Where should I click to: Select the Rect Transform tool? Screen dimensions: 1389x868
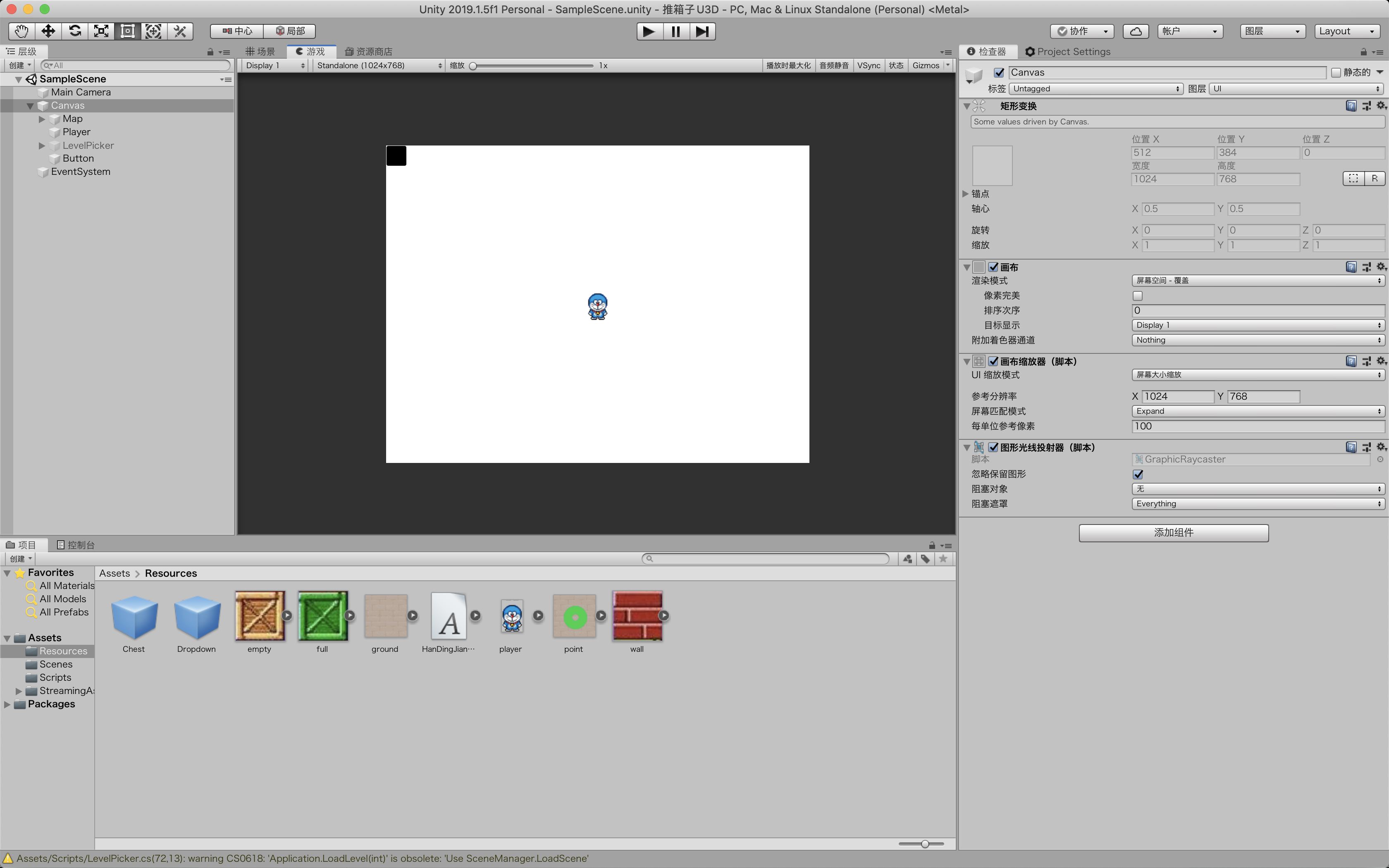(x=127, y=31)
